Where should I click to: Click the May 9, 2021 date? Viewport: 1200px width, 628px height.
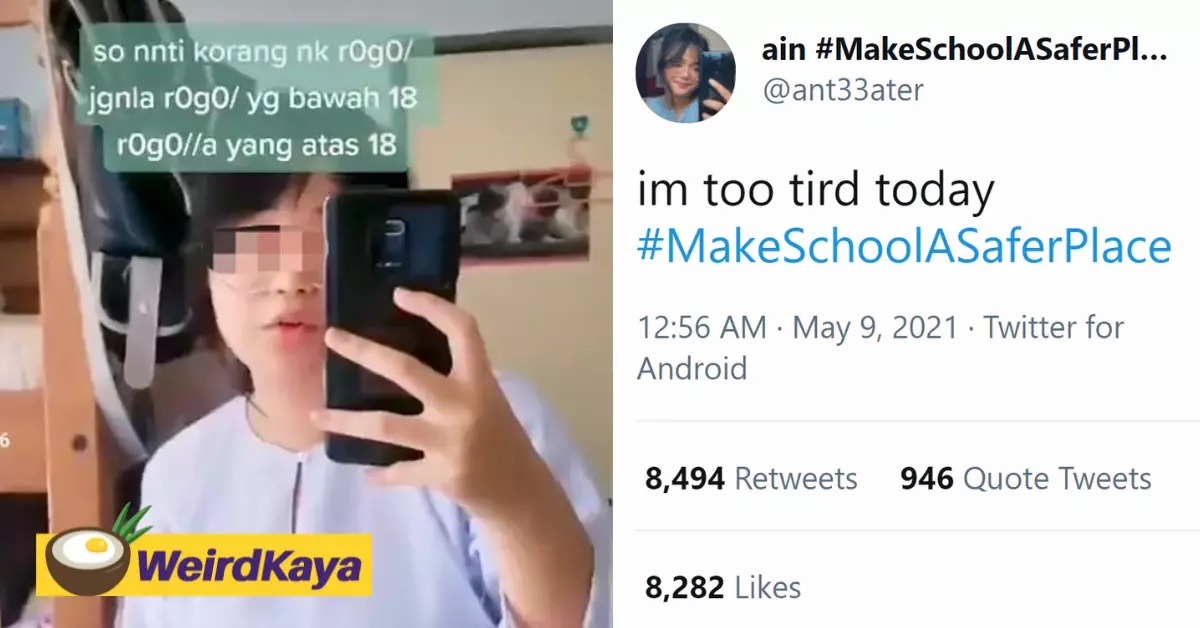(x=876, y=328)
